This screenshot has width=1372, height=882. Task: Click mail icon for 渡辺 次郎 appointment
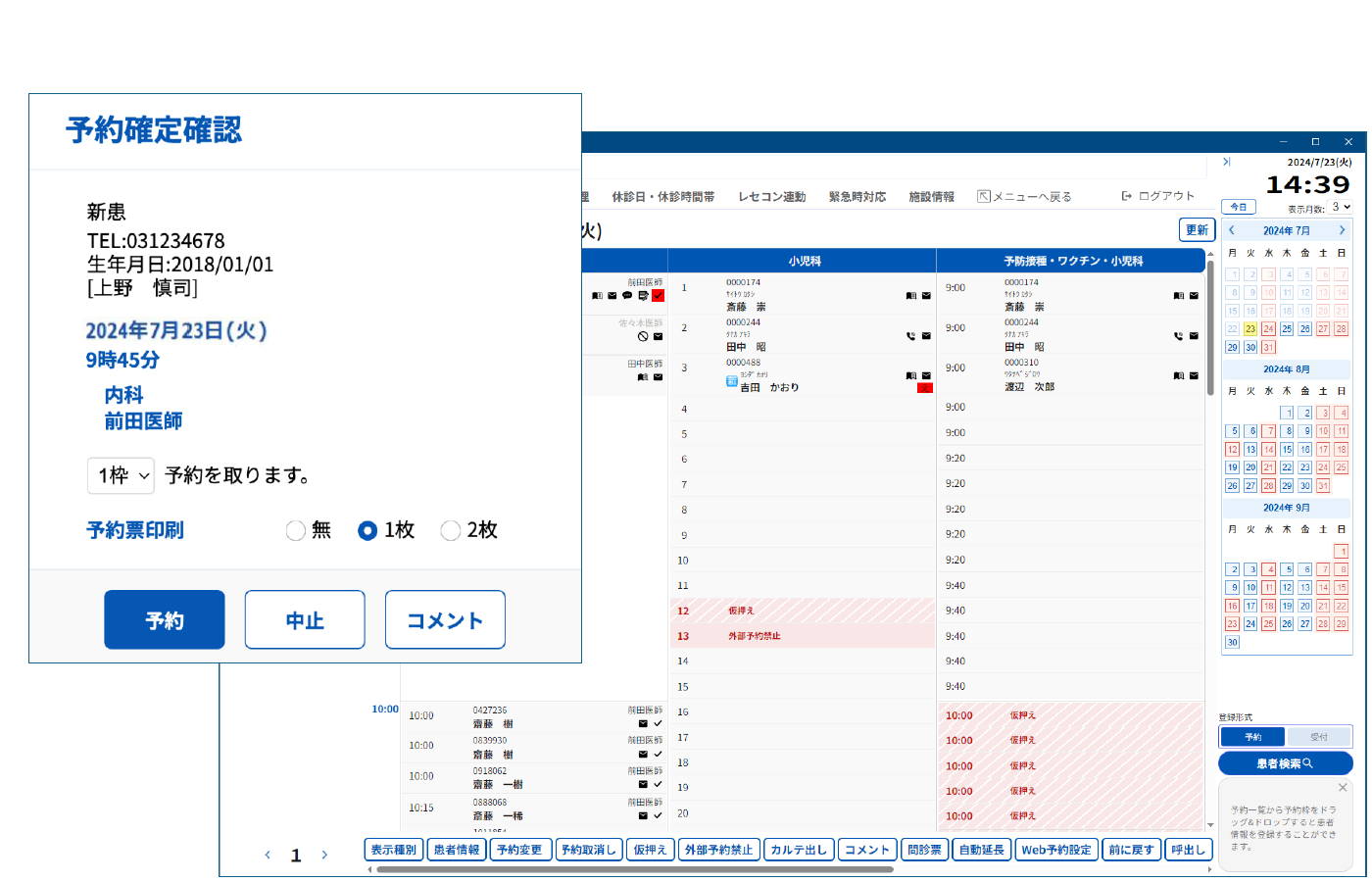coord(1194,376)
